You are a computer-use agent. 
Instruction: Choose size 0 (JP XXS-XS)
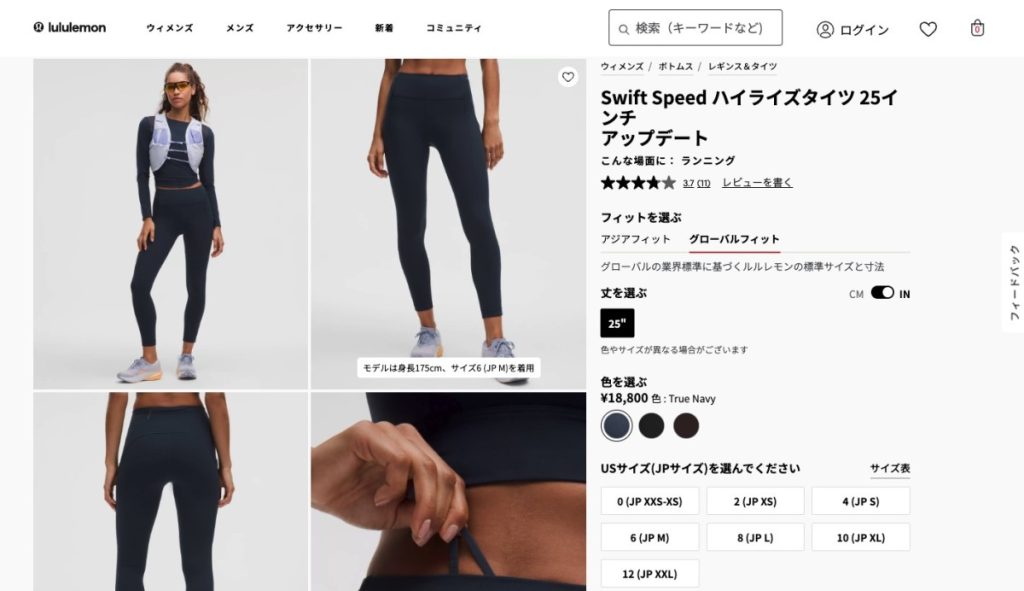tap(650, 502)
